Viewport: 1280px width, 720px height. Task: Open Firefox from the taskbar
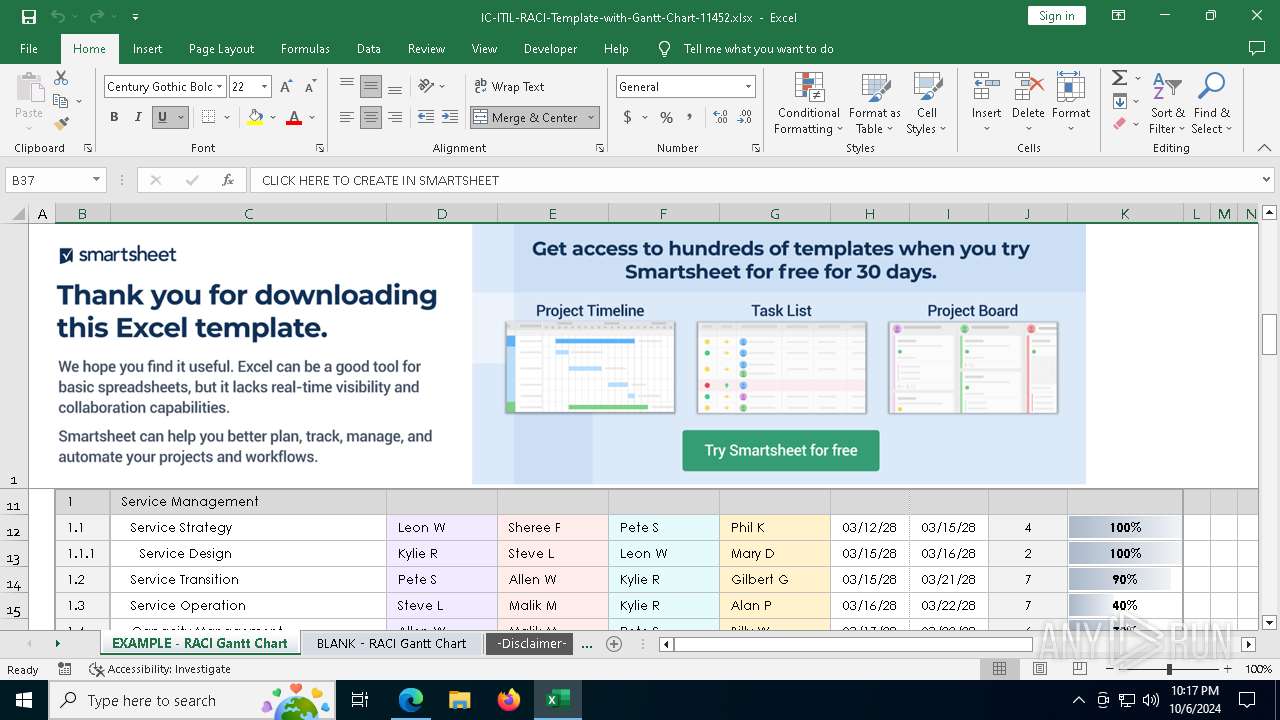[509, 700]
